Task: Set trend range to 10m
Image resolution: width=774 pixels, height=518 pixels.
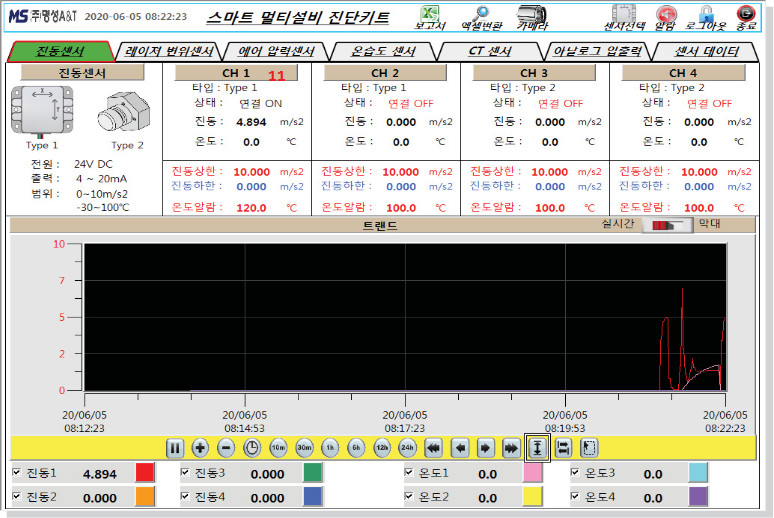Action: [278, 448]
